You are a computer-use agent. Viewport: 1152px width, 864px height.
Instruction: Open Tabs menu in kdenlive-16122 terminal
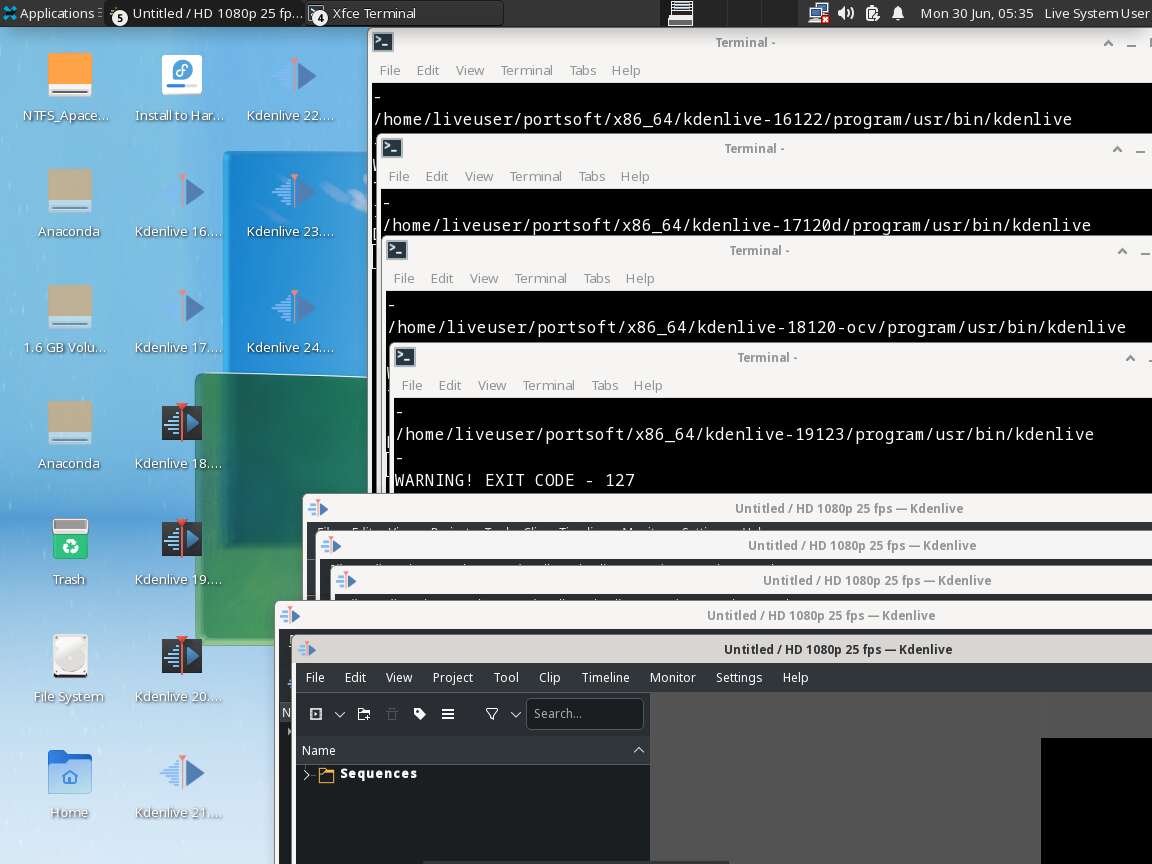583,71
